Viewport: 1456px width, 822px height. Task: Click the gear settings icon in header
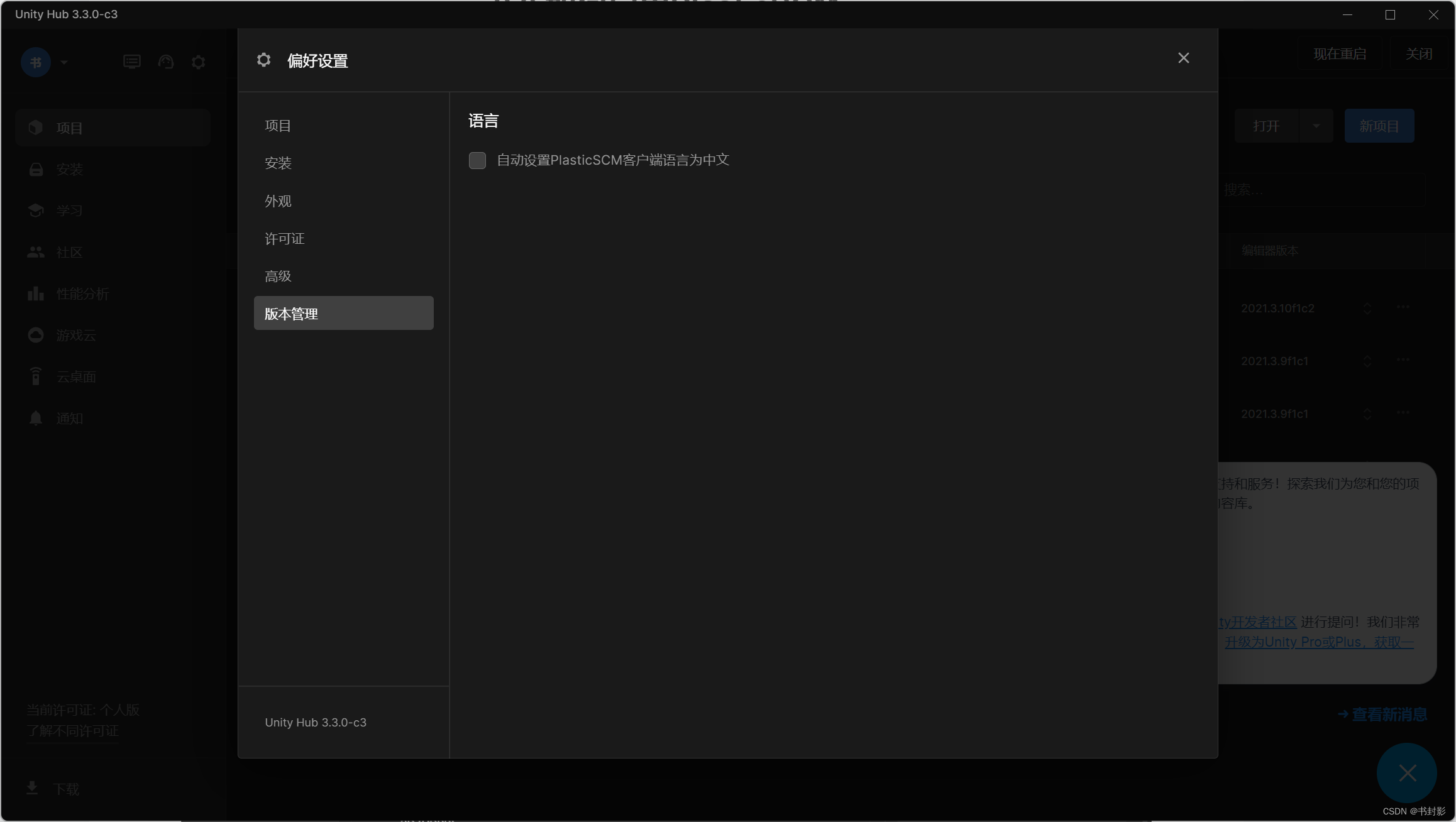point(198,62)
